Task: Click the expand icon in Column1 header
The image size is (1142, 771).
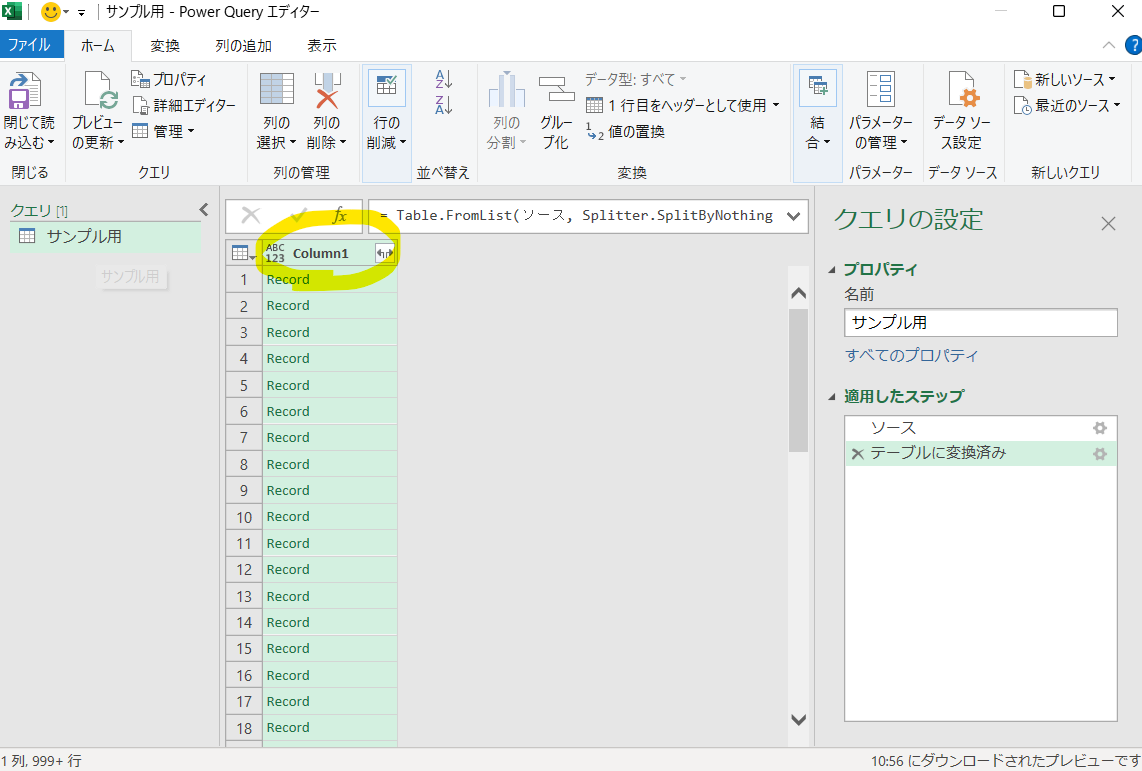Action: [384, 254]
